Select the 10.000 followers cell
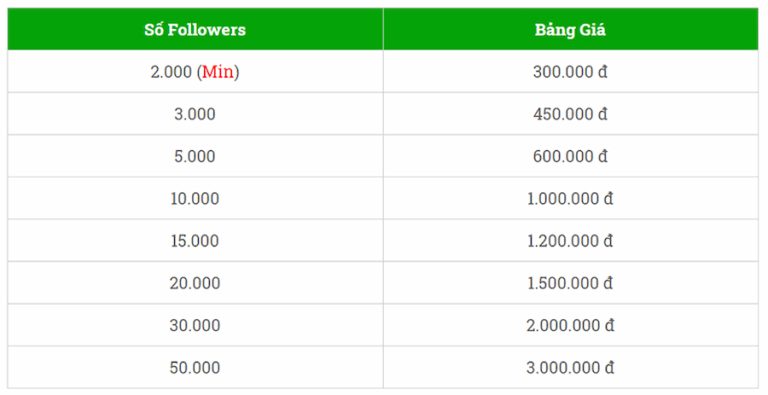Screen dimensions: 768x395 (195, 198)
